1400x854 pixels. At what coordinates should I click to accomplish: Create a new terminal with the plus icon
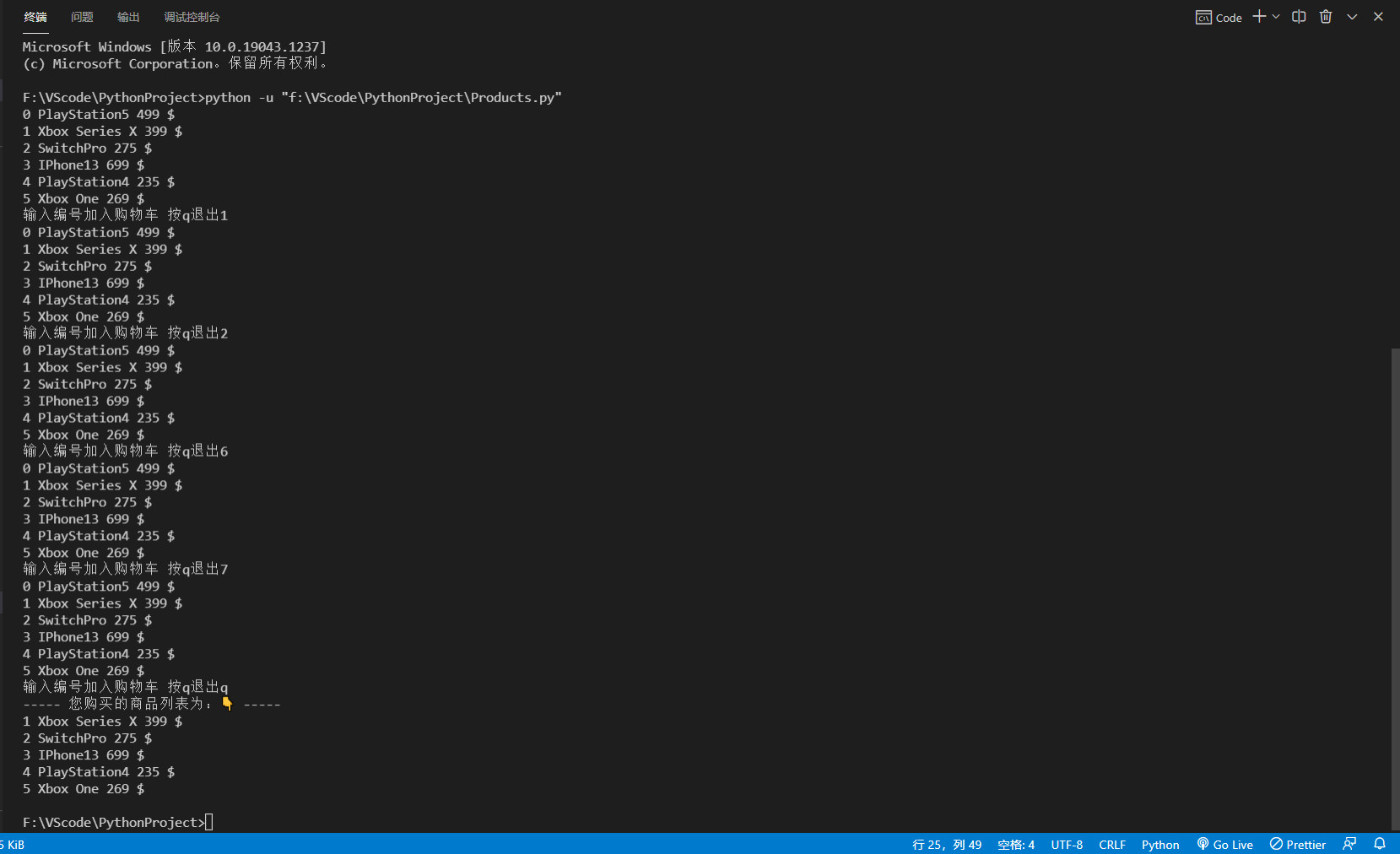pos(1259,17)
